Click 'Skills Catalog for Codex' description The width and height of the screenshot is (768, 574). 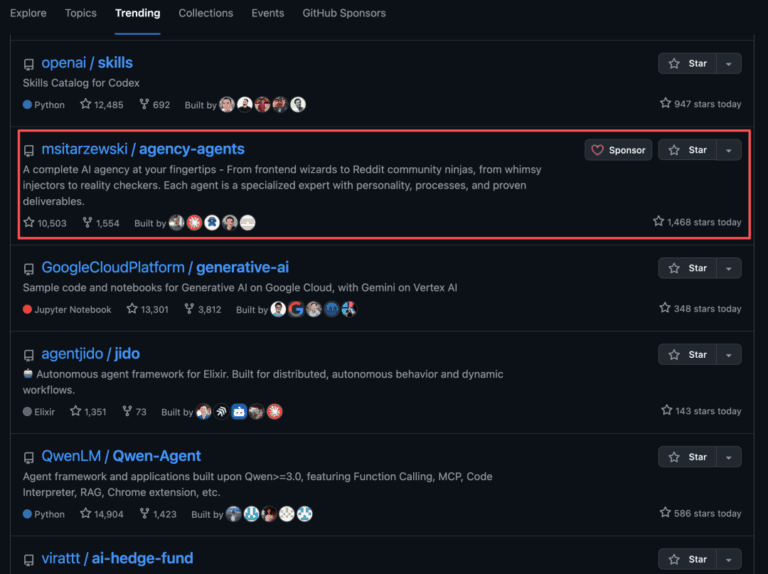[81, 83]
